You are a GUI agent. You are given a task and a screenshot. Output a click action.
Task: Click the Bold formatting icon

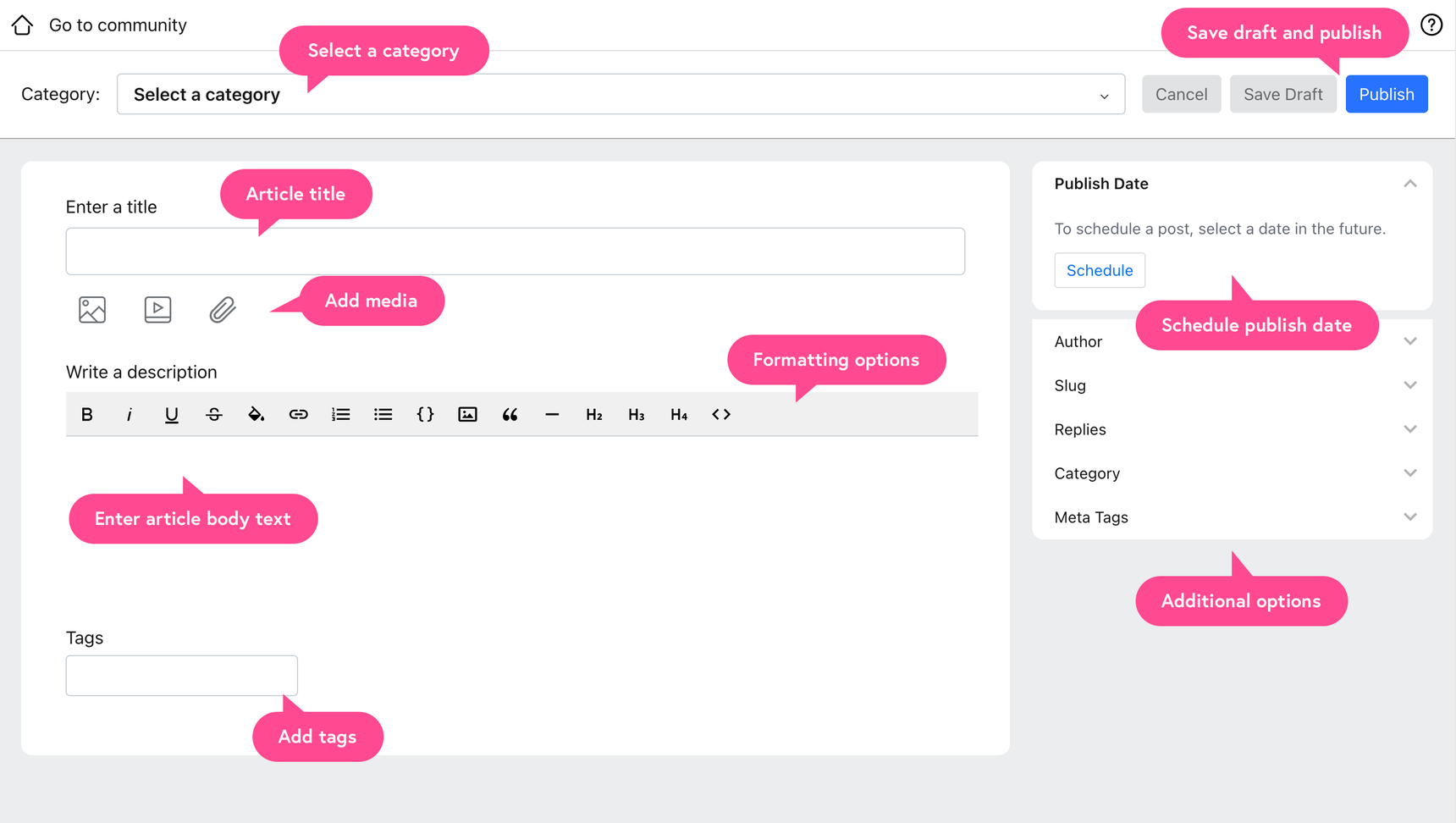[x=87, y=414]
